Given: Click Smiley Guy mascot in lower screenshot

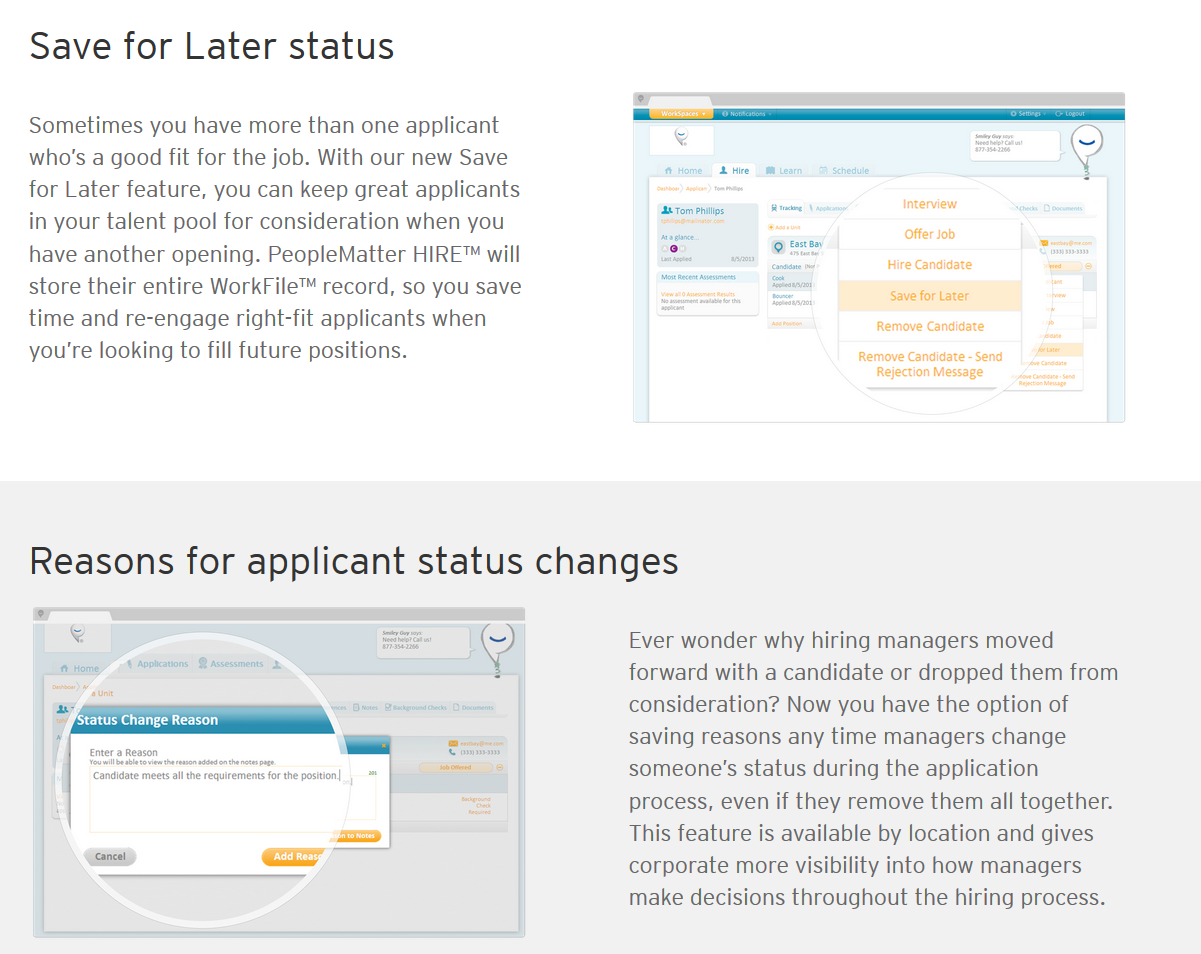Looking at the screenshot, I should point(497,650).
